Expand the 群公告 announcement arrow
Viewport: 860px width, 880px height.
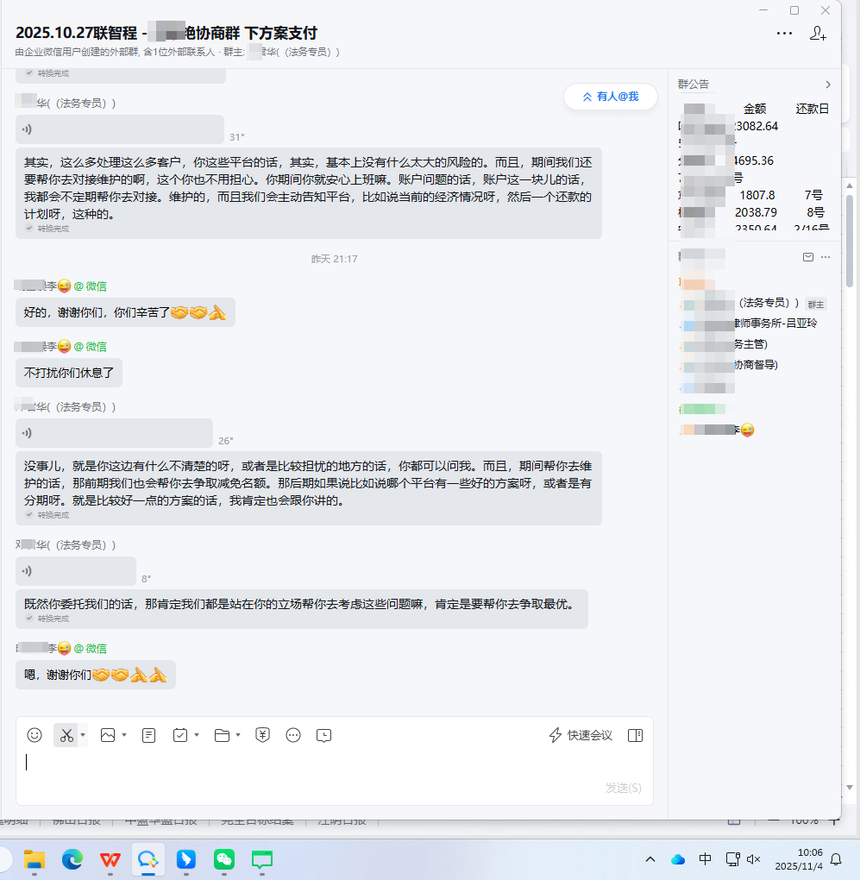828,84
